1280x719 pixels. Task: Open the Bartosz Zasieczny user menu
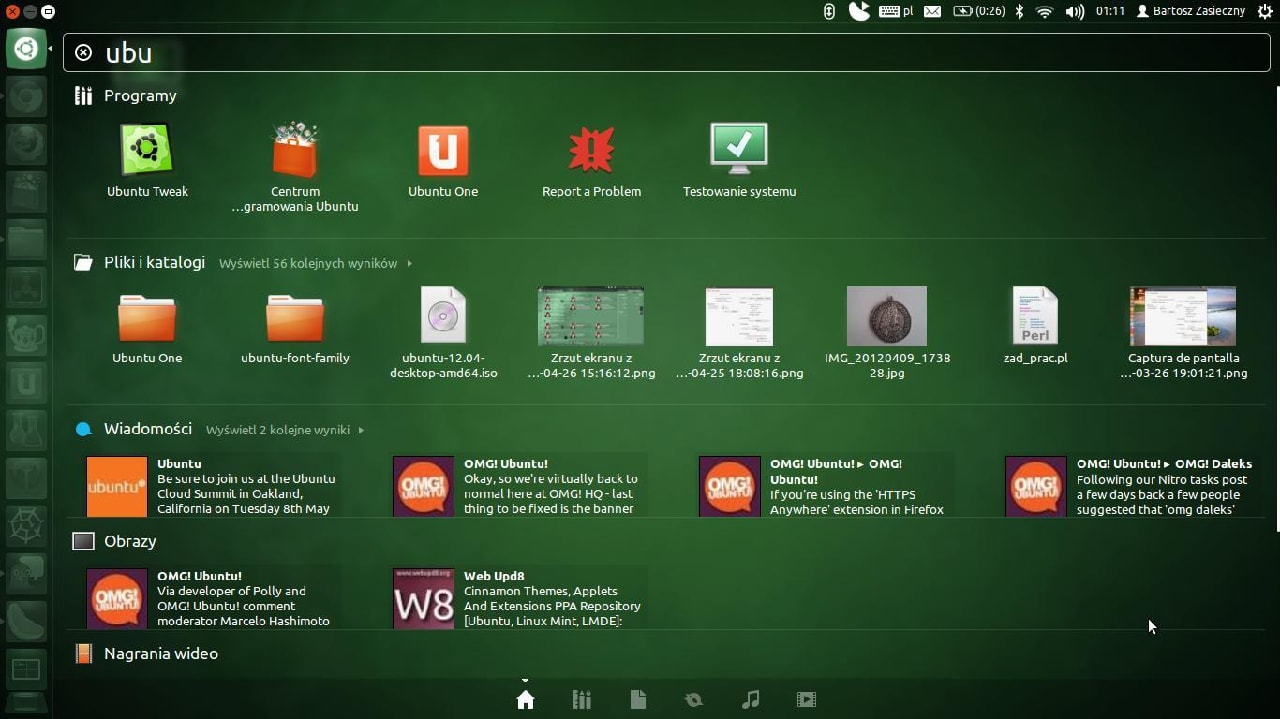pos(1191,11)
